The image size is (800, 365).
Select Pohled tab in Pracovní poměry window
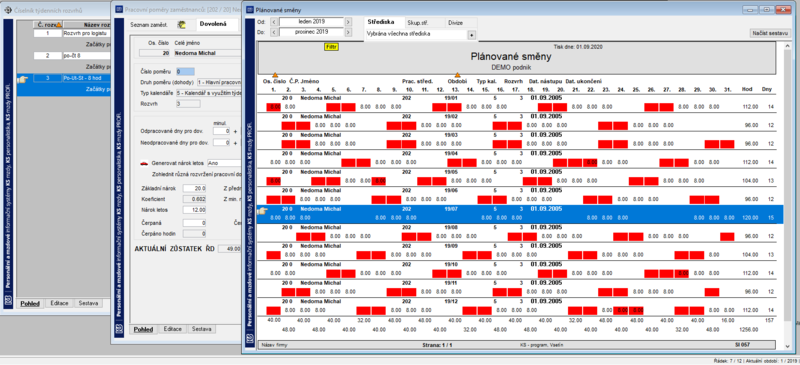(143, 329)
